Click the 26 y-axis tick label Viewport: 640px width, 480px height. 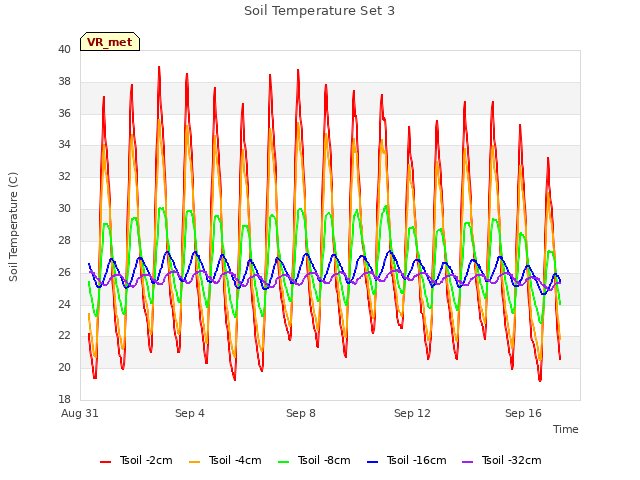pyautogui.click(x=64, y=272)
